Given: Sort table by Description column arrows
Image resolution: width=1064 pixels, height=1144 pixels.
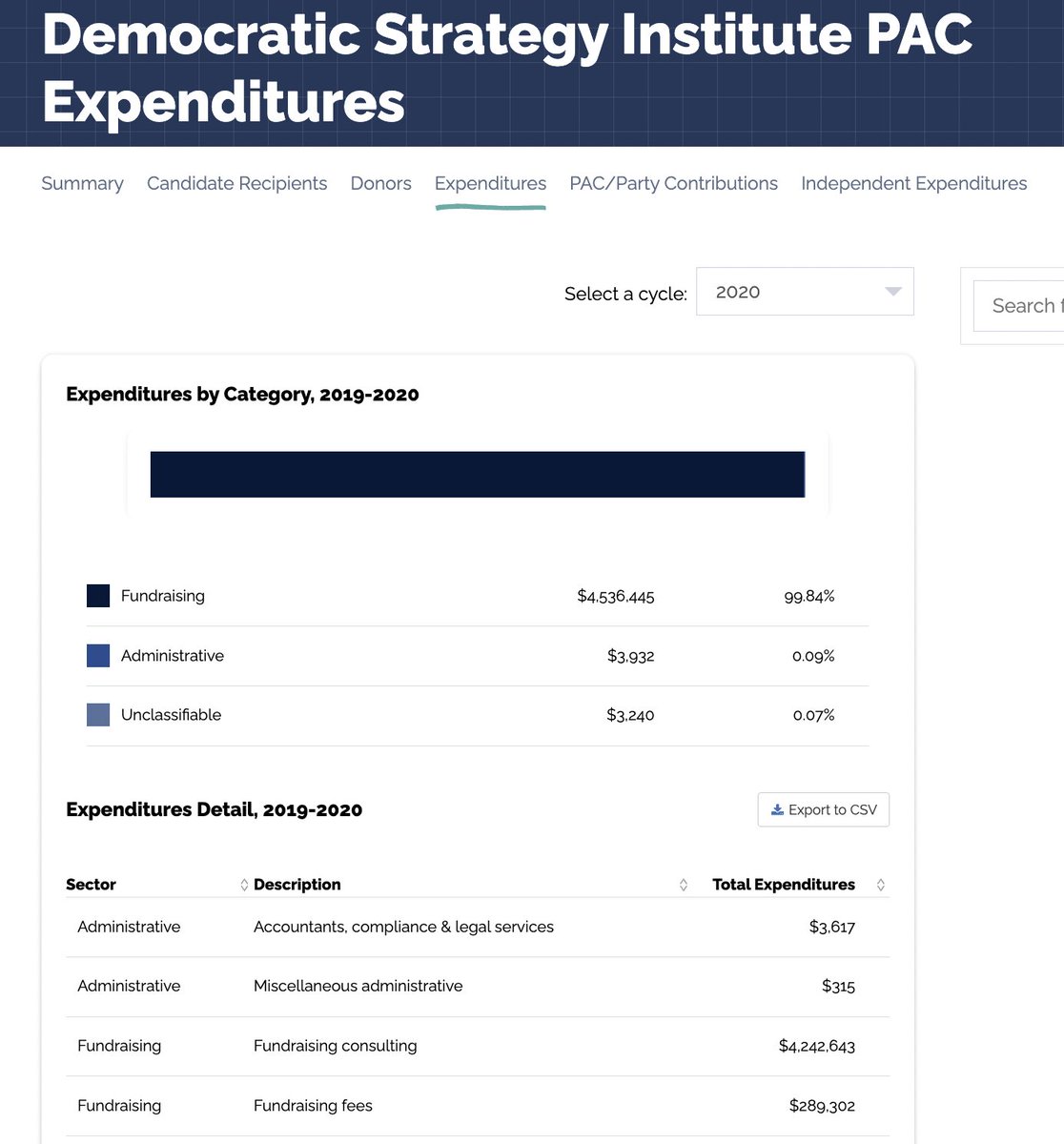Looking at the screenshot, I should (x=683, y=885).
